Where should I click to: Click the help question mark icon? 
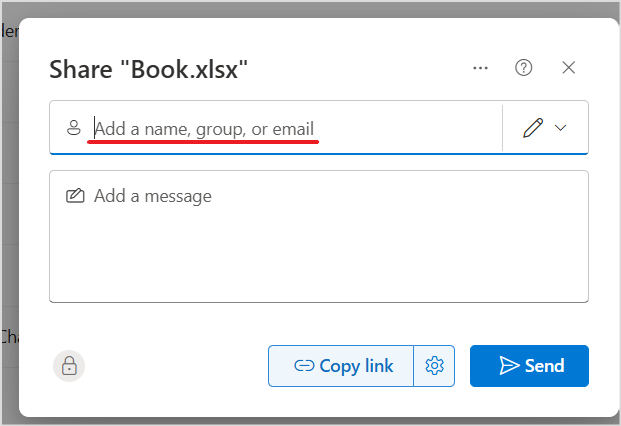pyautogui.click(x=524, y=68)
